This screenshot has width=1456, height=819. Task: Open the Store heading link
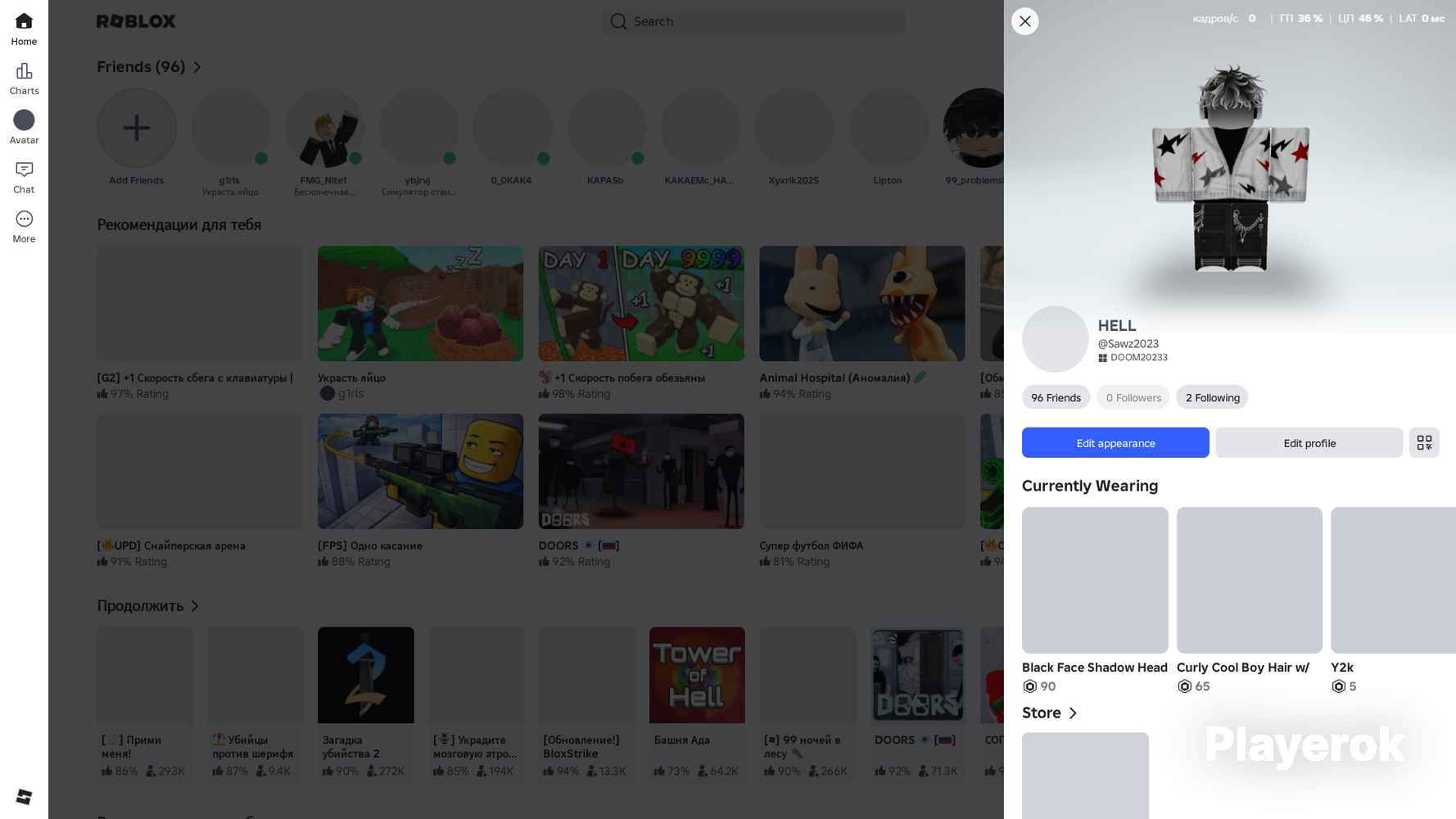click(1042, 713)
